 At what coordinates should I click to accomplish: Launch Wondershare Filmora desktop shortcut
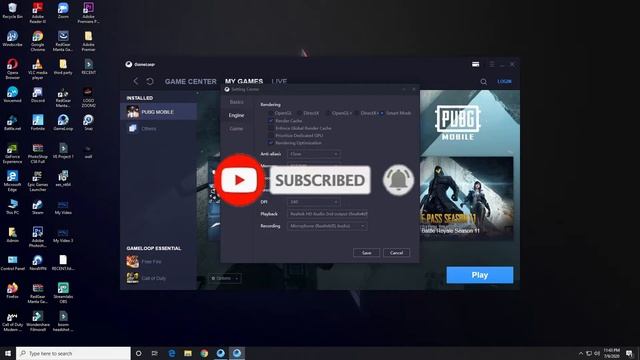[38, 322]
